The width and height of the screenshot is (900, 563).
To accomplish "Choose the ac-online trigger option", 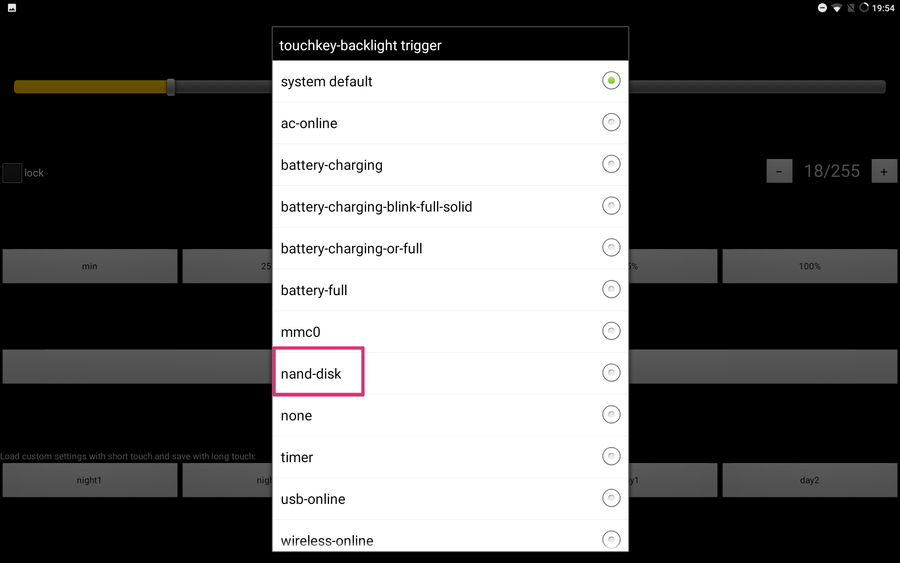I will (611, 123).
